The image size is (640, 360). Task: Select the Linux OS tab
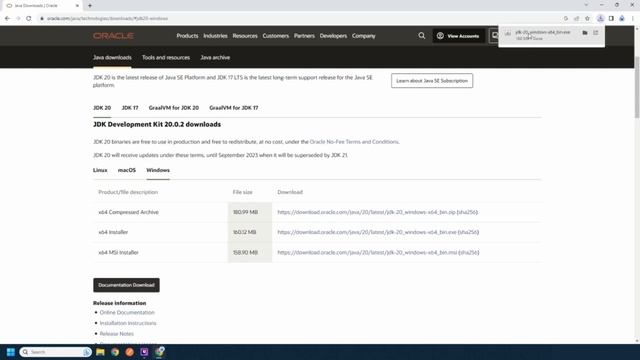(x=100, y=170)
